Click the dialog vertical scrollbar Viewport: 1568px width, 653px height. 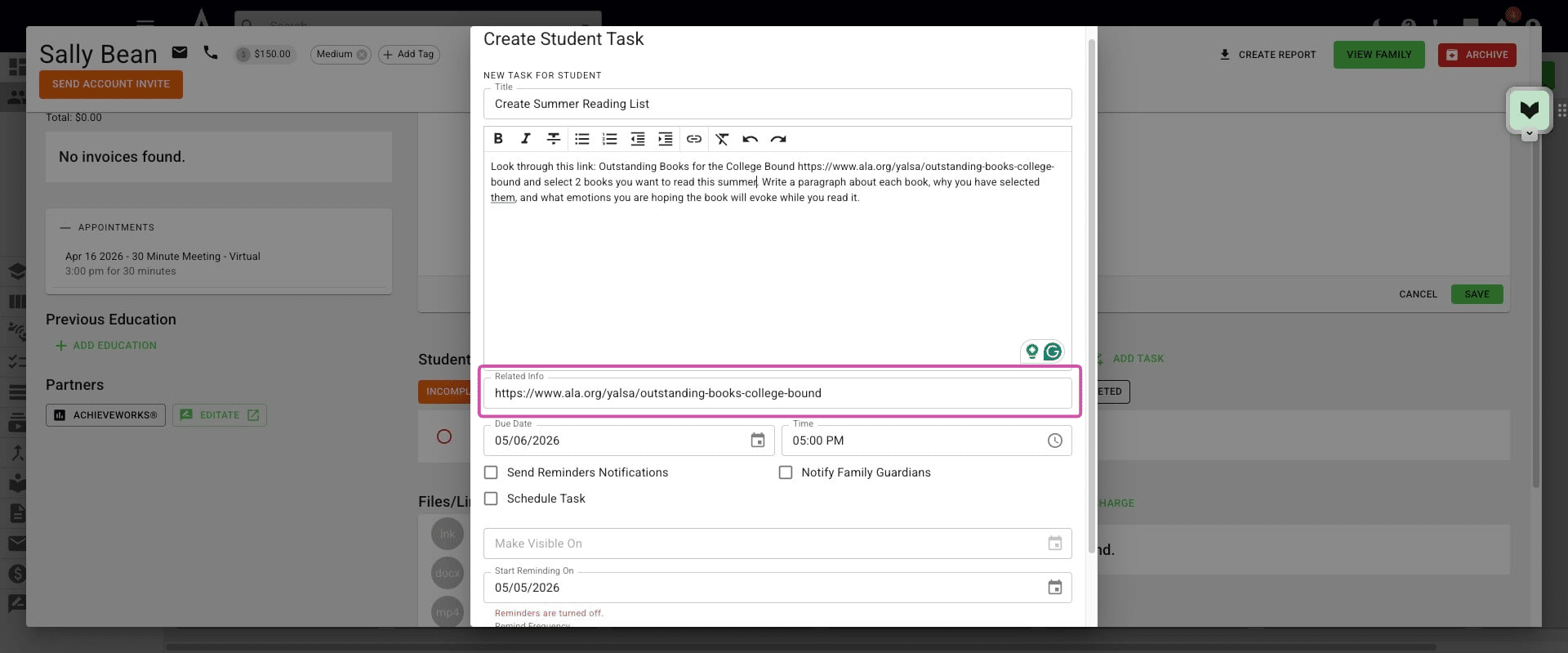click(1091, 294)
